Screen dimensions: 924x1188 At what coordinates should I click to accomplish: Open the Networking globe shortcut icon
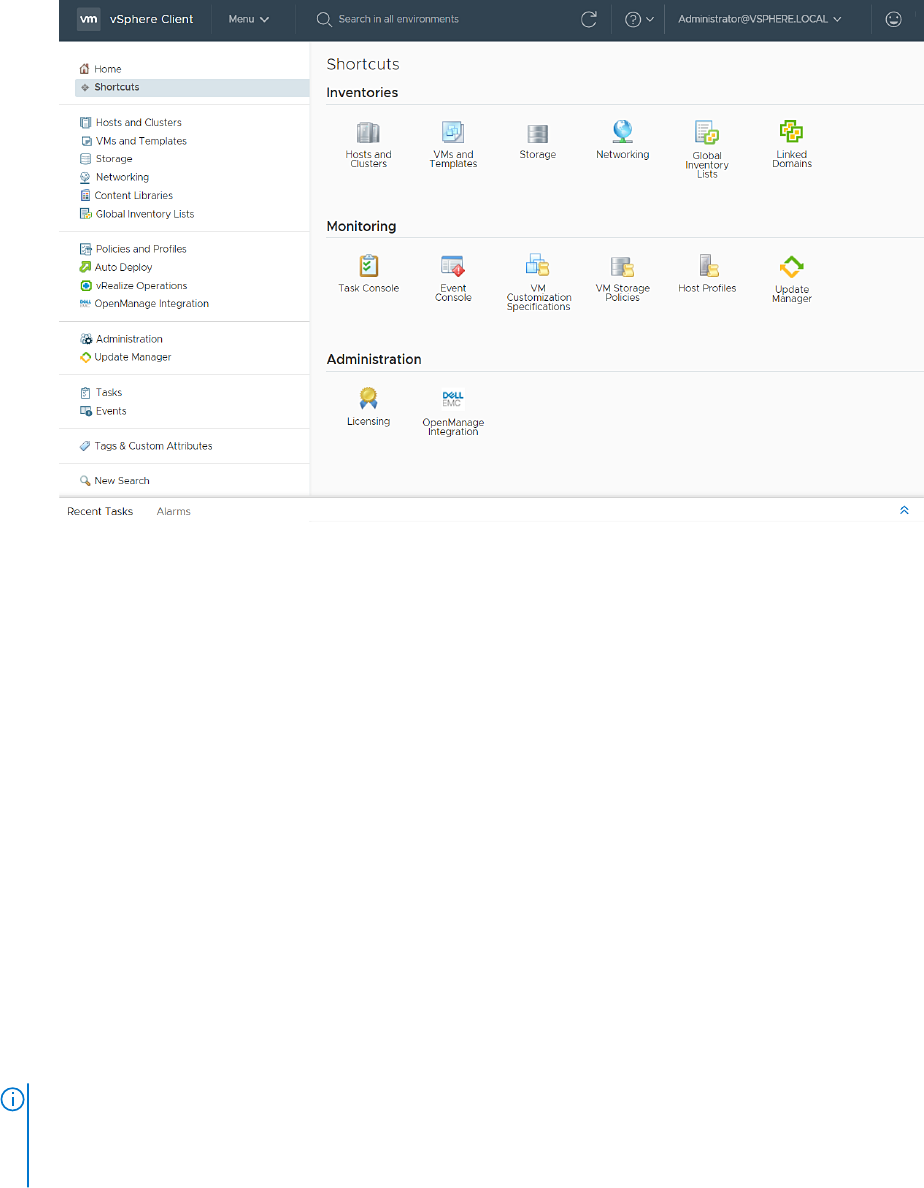pyautogui.click(x=623, y=133)
